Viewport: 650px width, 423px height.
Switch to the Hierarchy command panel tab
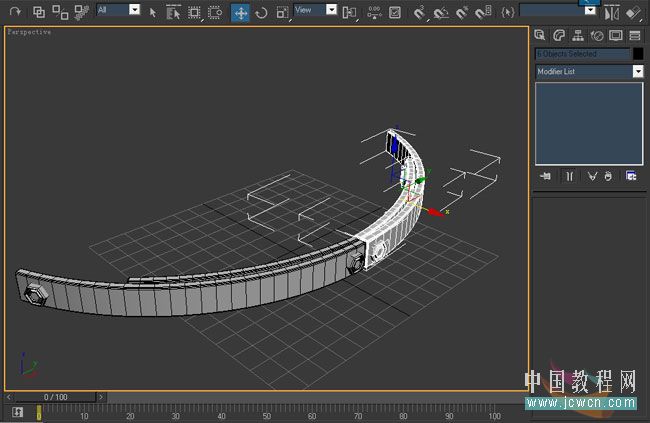(x=578, y=36)
